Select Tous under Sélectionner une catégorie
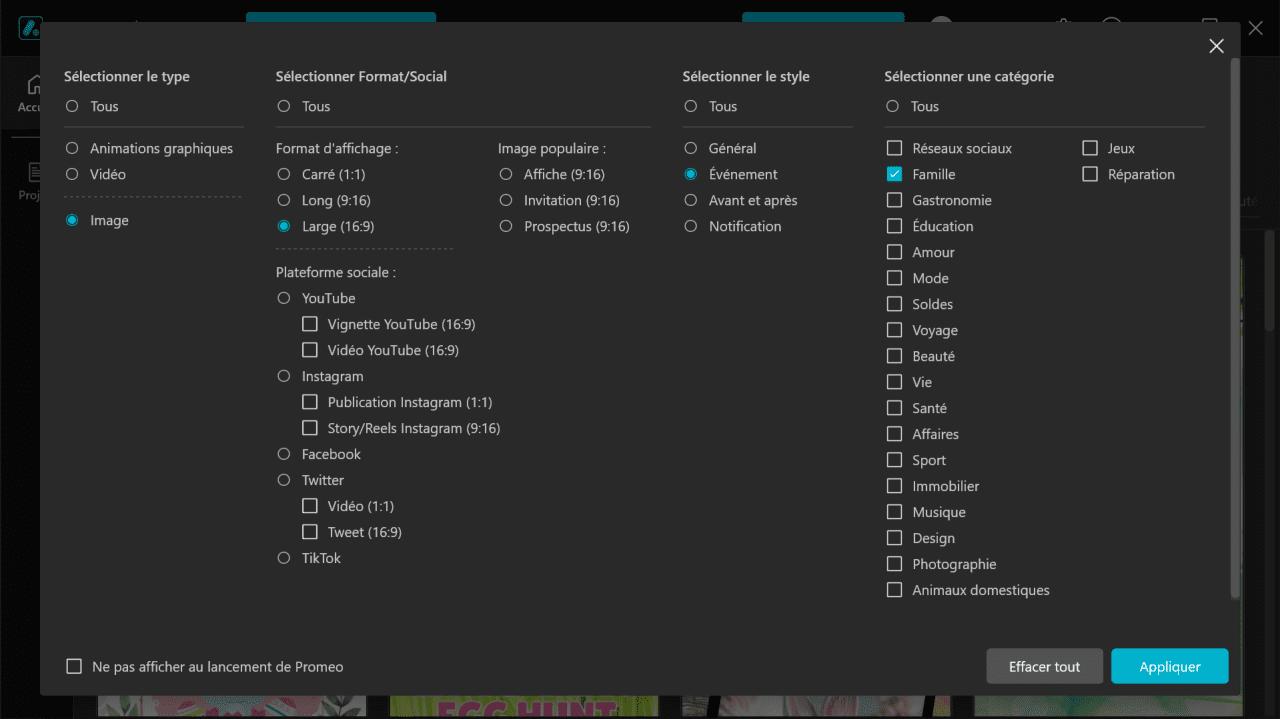The image size is (1280, 719). (x=893, y=106)
